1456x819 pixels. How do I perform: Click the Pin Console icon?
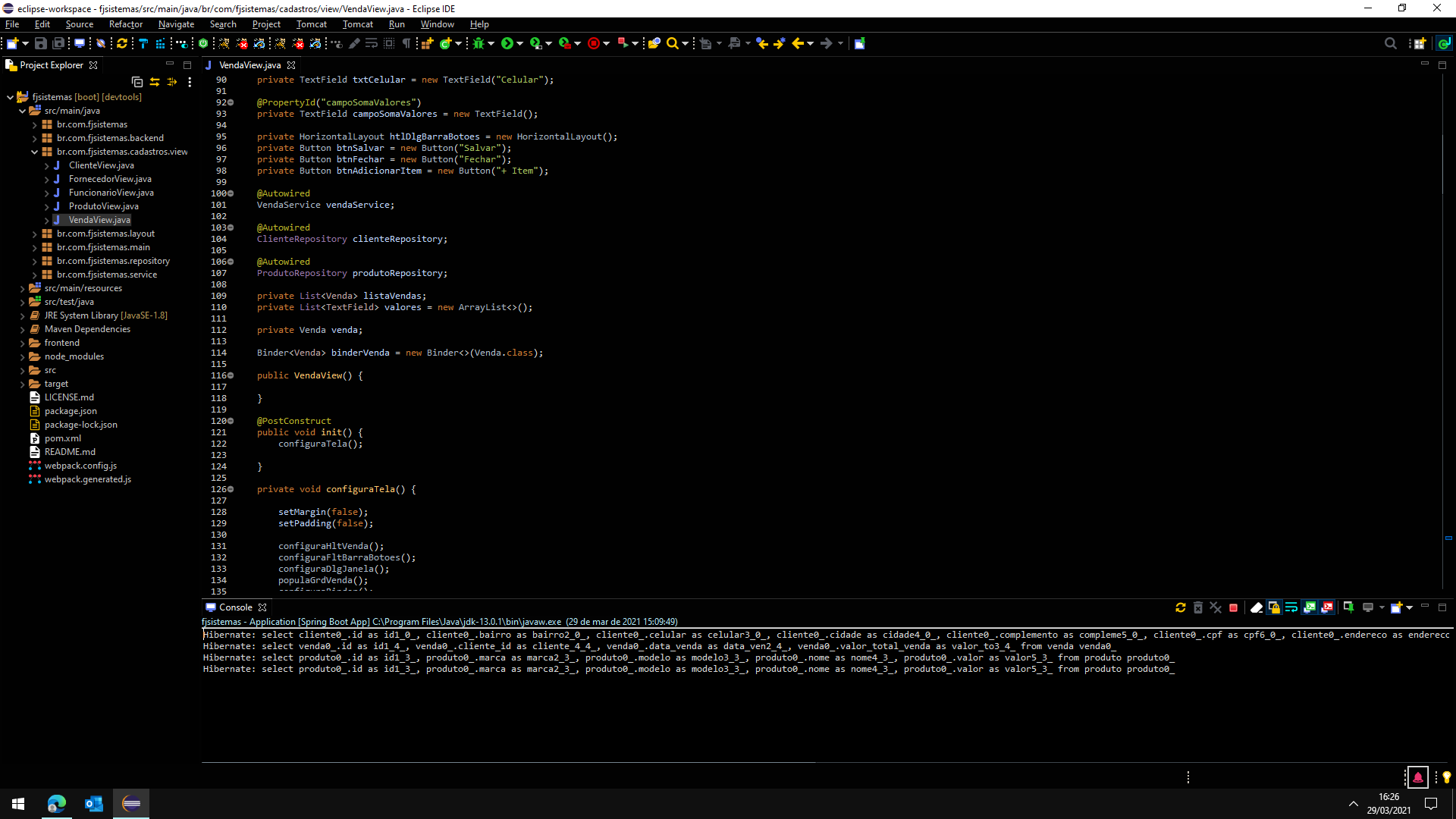1348,607
